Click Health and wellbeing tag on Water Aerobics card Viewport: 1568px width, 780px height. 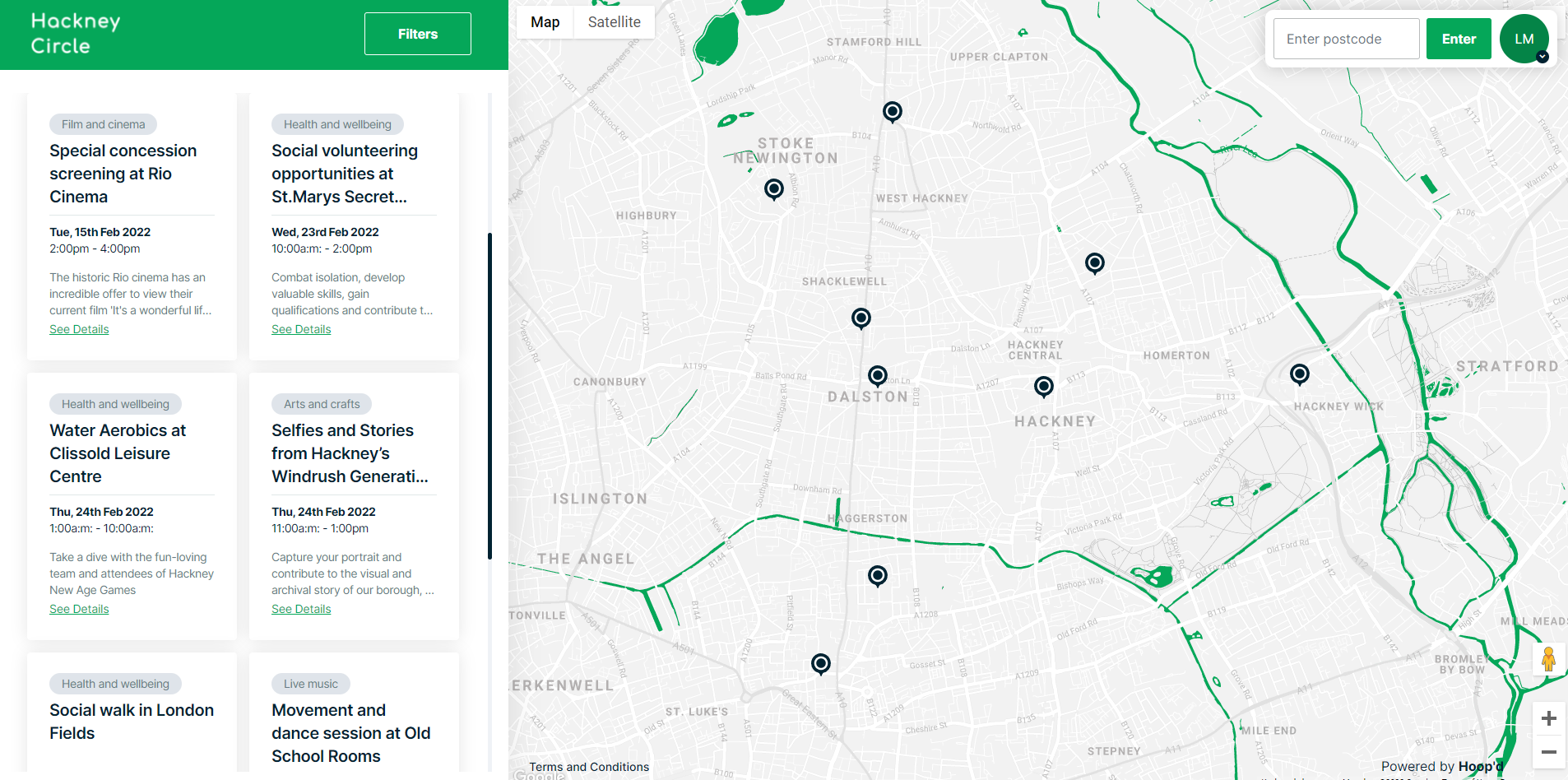click(115, 404)
